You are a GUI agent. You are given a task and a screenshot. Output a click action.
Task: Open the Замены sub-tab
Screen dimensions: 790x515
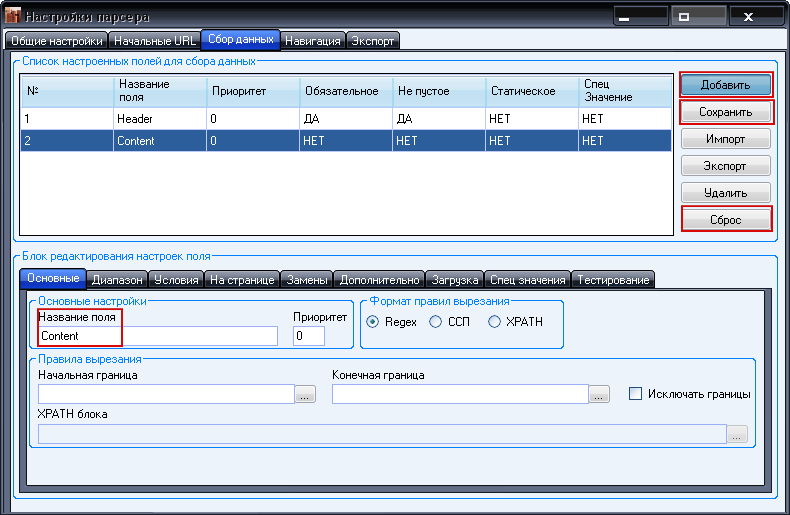tap(306, 280)
